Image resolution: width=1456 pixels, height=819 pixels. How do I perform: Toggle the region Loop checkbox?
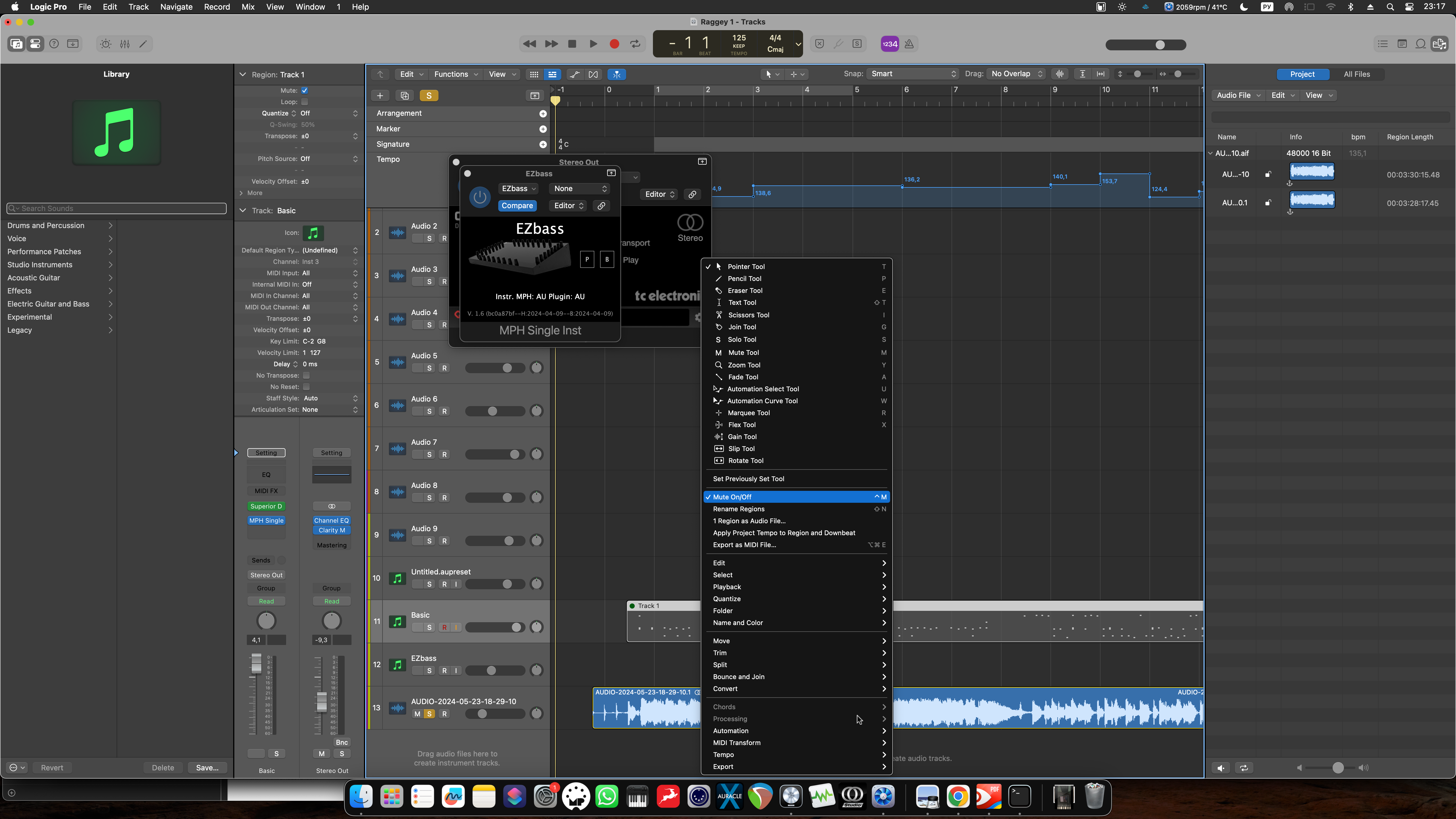click(305, 102)
